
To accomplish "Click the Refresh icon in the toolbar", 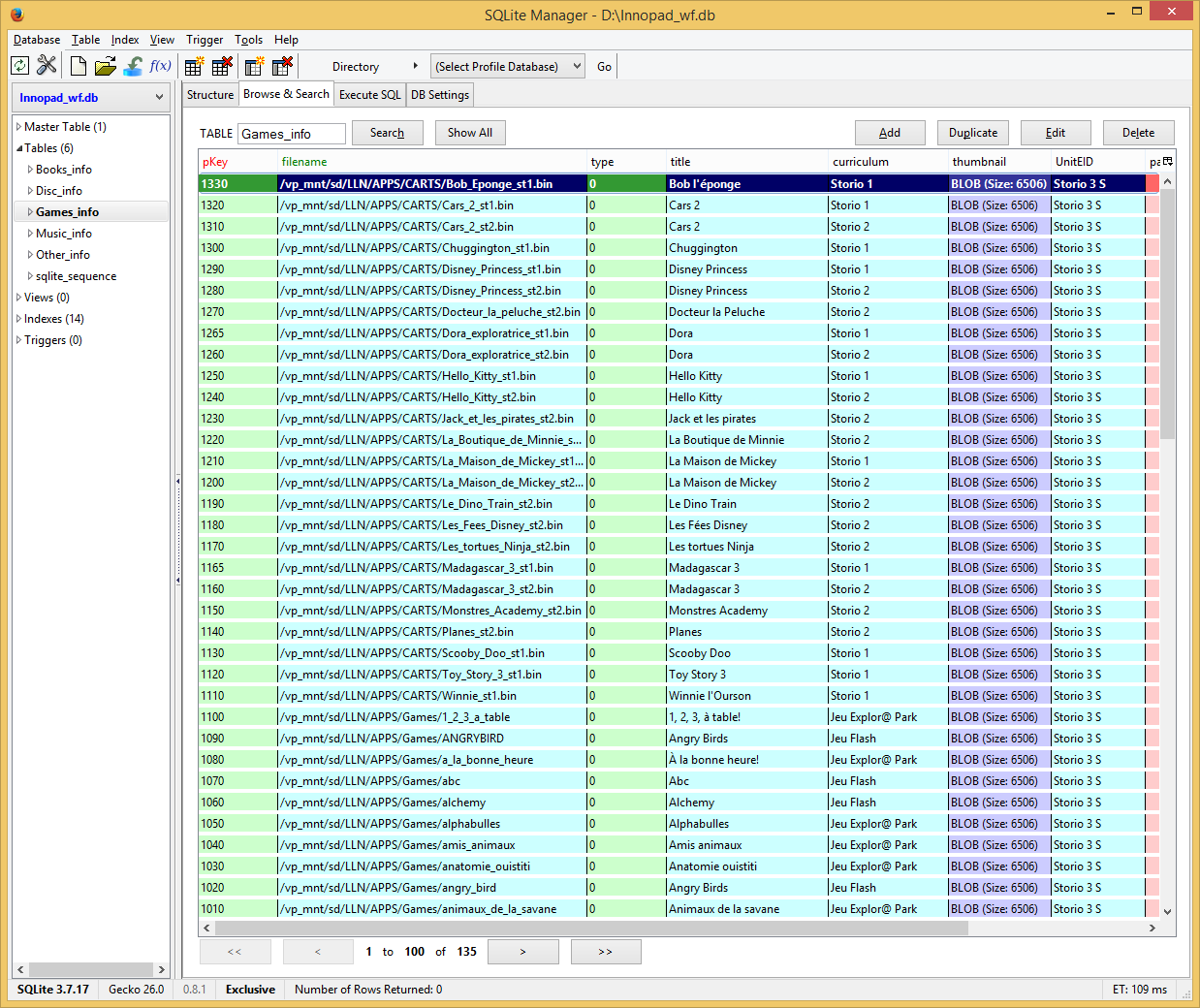I will 19,66.
